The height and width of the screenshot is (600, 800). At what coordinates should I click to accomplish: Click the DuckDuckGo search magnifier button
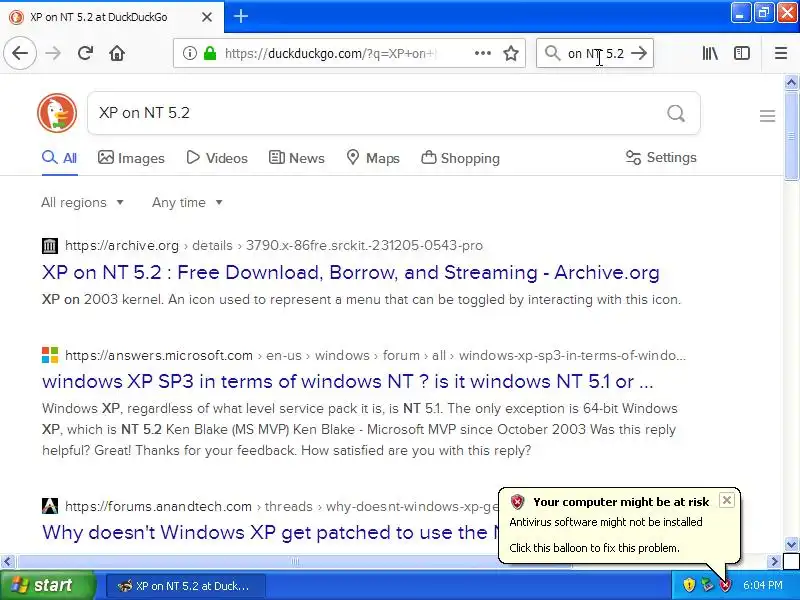[x=676, y=113]
